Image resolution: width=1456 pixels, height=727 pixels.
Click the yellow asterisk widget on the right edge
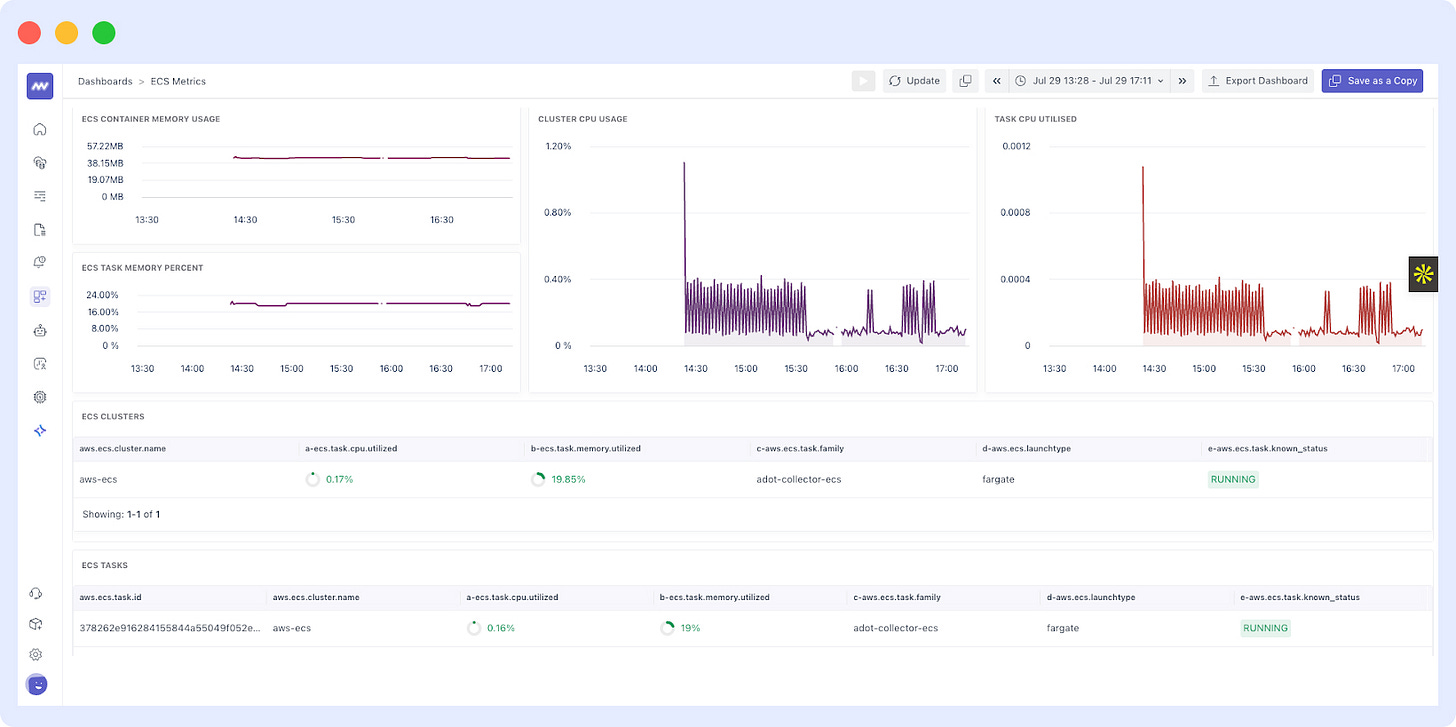coord(1423,274)
